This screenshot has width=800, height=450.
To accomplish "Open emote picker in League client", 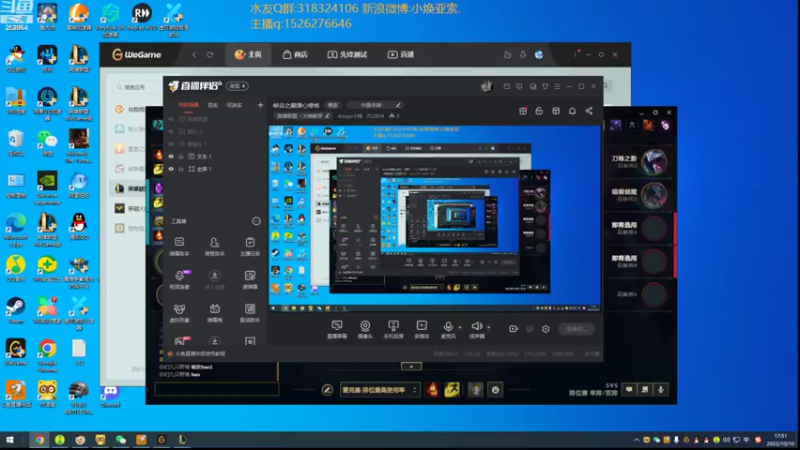I will coord(495,390).
